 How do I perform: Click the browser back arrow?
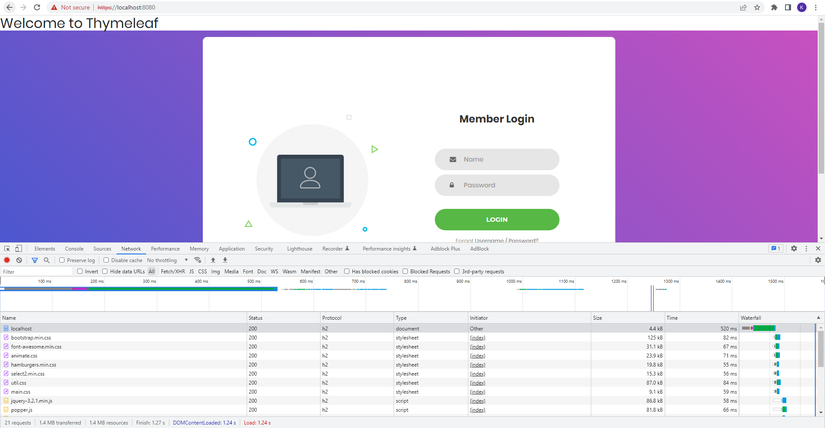coord(9,7)
